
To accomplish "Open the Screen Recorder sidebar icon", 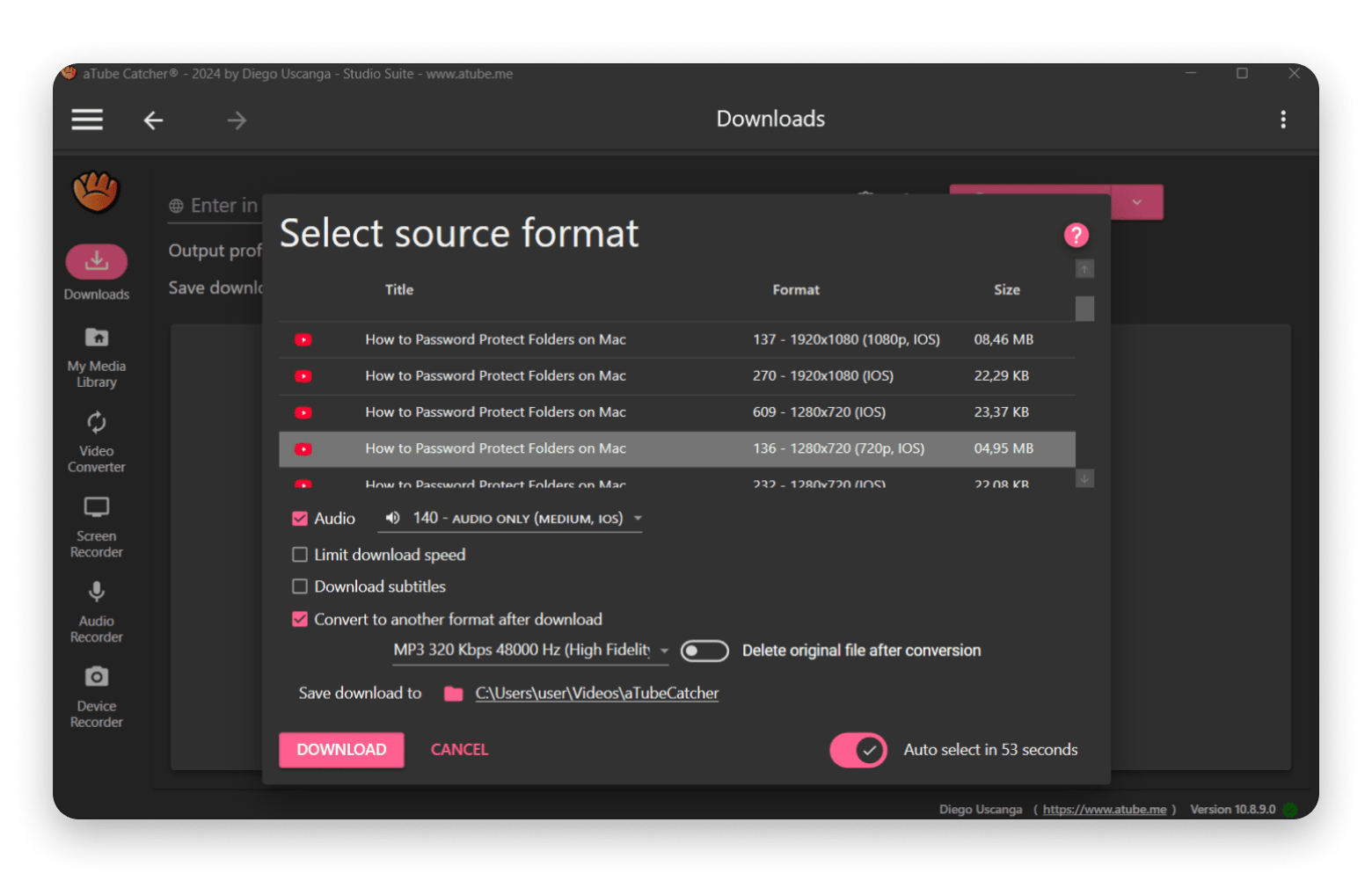I will pyautogui.click(x=97, y=507).
